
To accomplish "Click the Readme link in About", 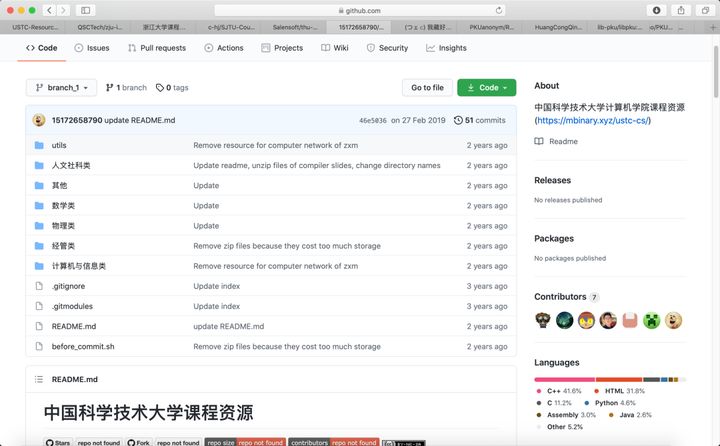I will [556, 141].
